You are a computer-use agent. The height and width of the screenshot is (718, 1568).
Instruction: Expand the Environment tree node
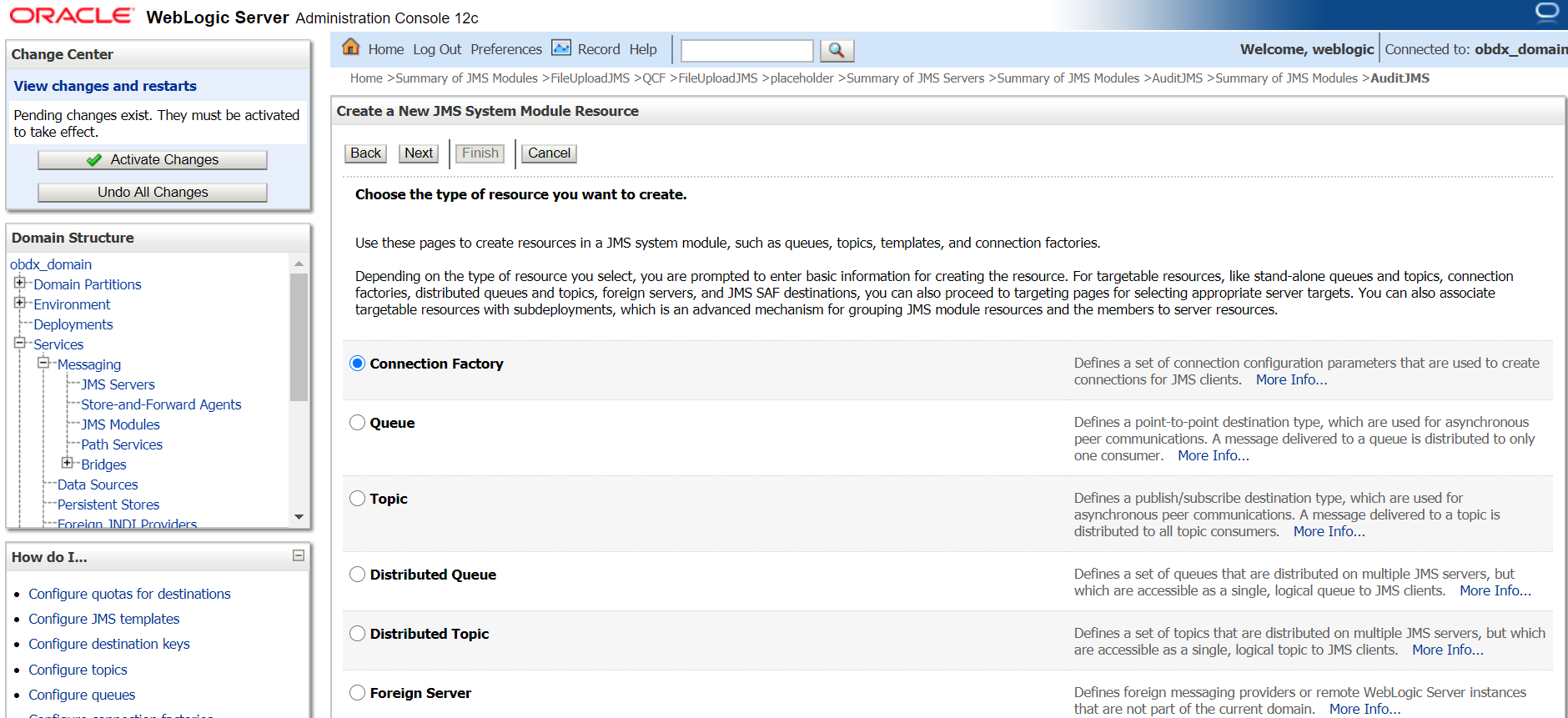[19, 303]
